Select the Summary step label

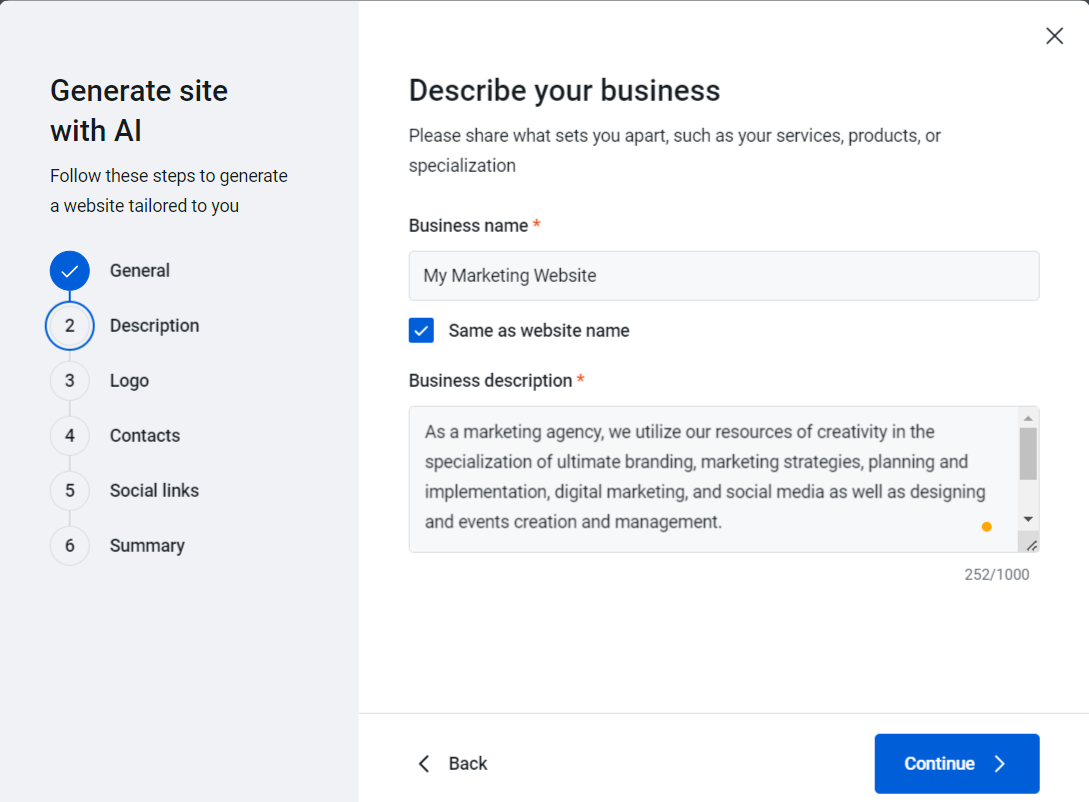(x=147, y=546)
